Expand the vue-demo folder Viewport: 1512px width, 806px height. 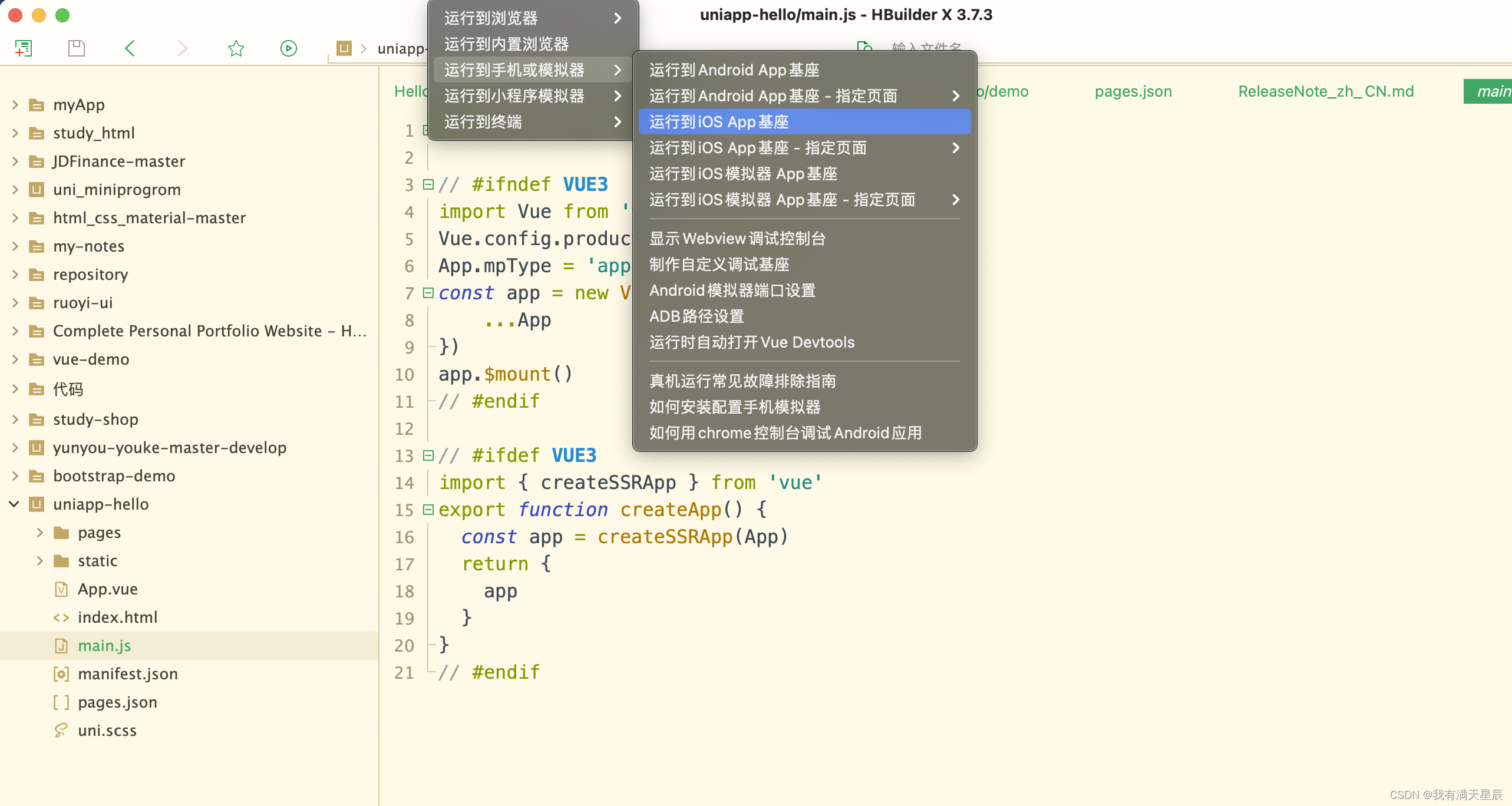click(x=15, y=359)
